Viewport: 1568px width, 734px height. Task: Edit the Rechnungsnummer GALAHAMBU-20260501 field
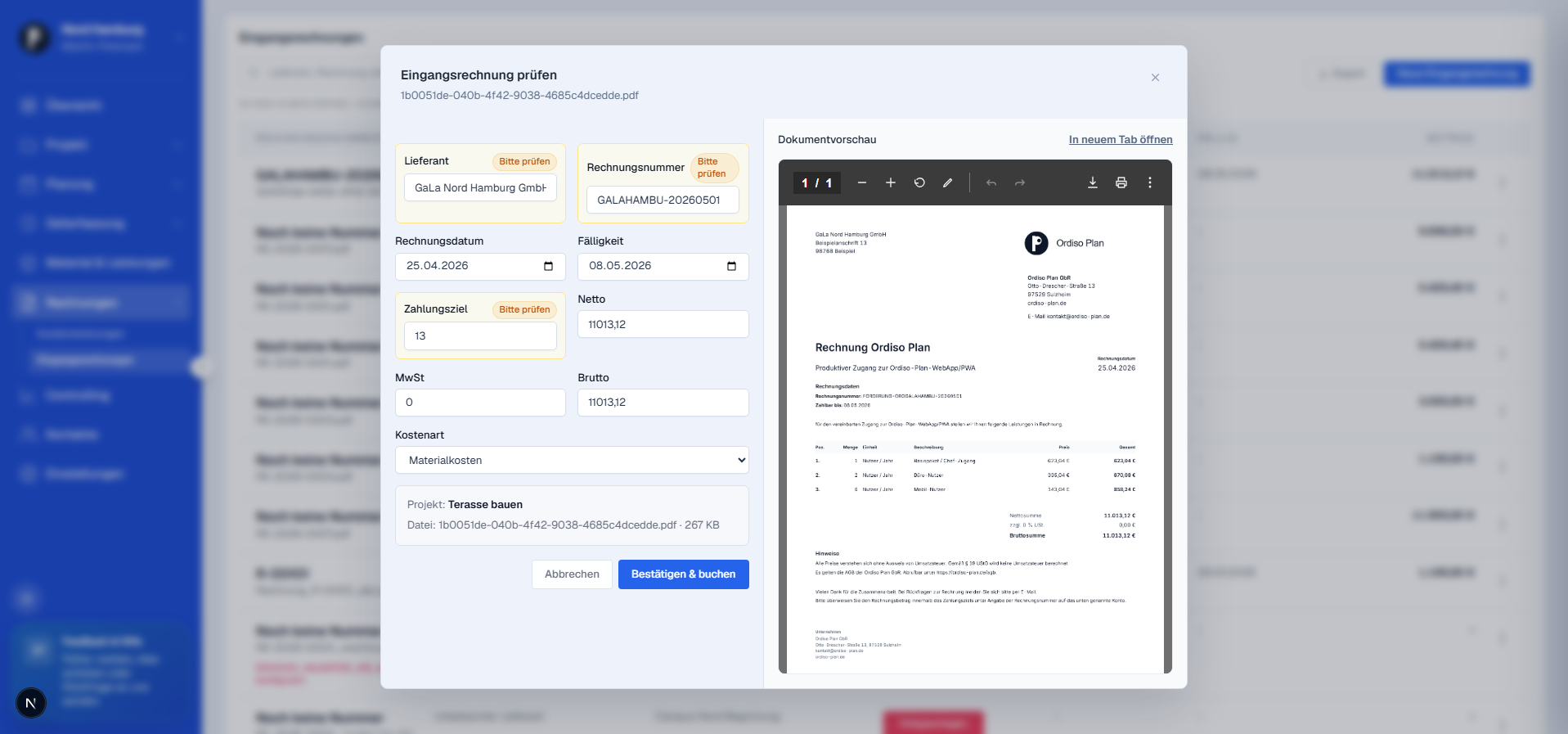(x=663, y=200)
